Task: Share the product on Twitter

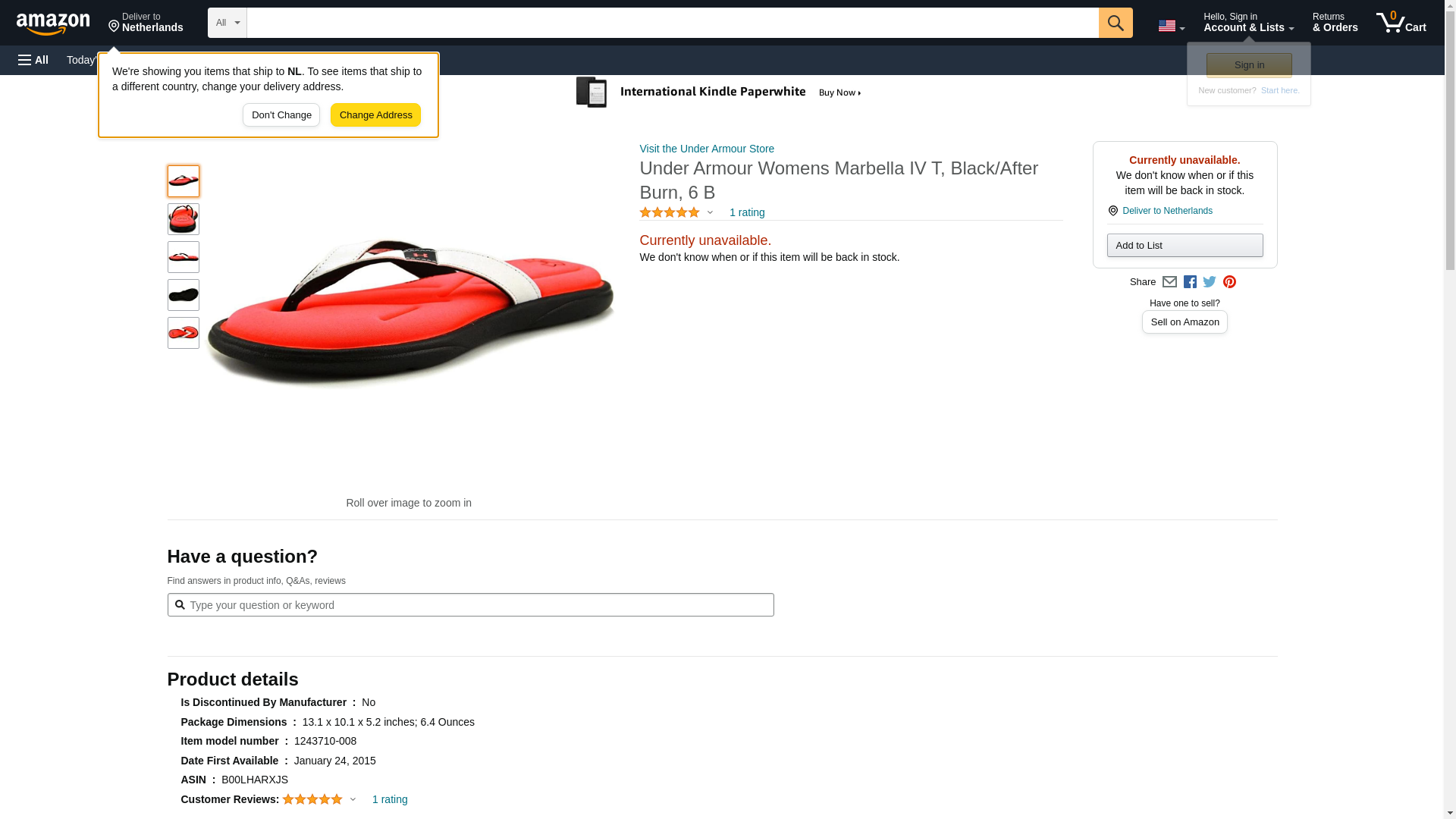Action: click(1210, 282)
